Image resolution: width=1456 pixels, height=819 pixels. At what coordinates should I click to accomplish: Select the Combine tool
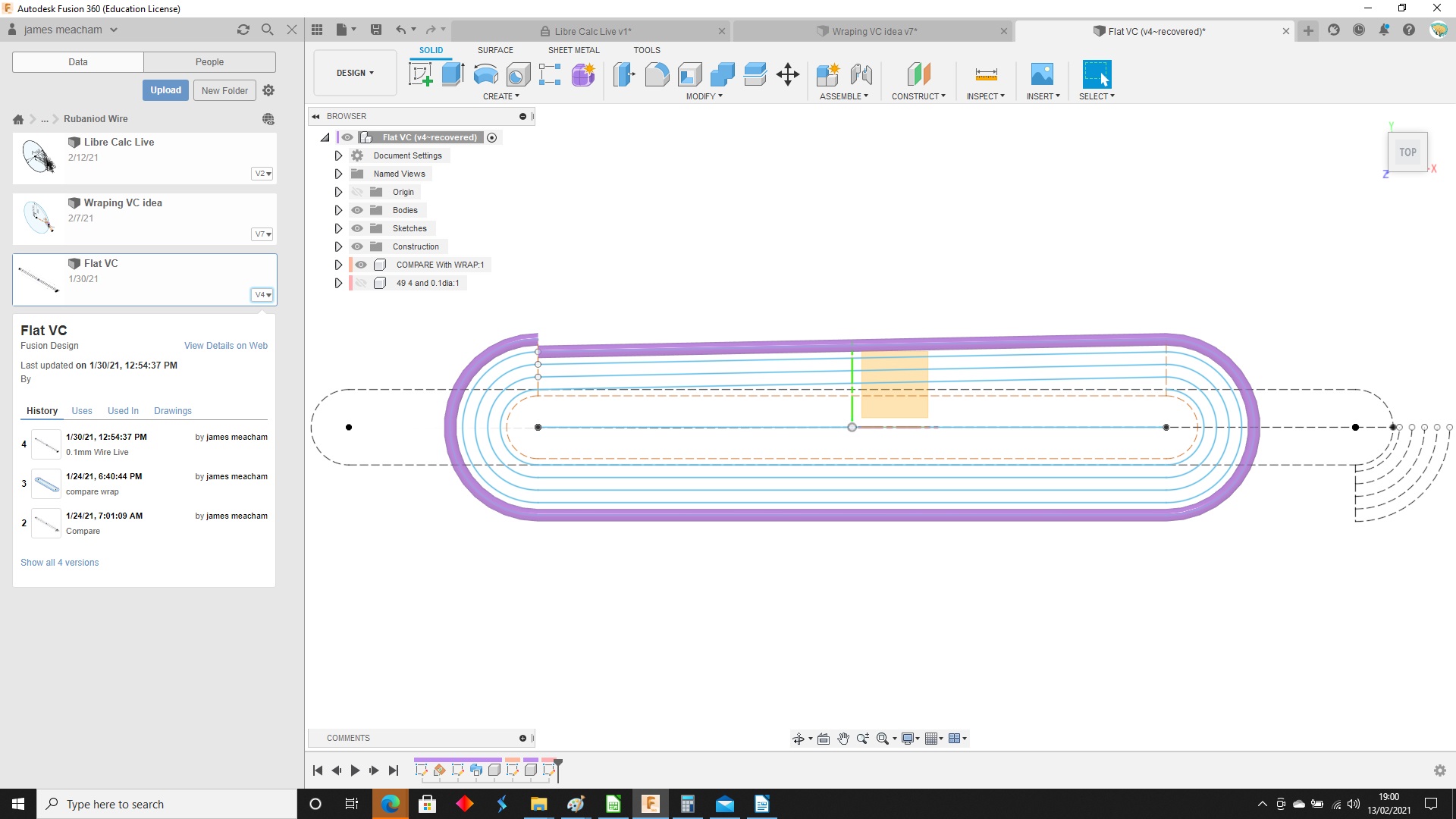(x=722, y=74)
